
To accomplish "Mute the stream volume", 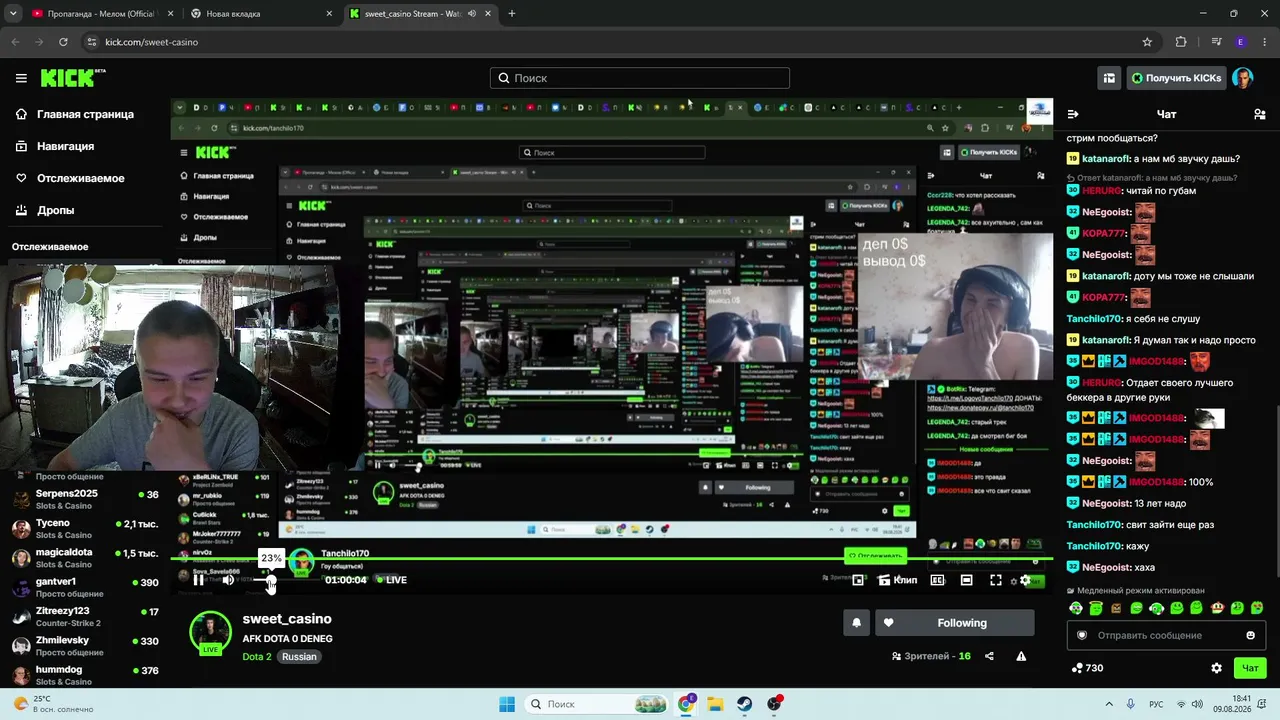I will coord(228,580).
